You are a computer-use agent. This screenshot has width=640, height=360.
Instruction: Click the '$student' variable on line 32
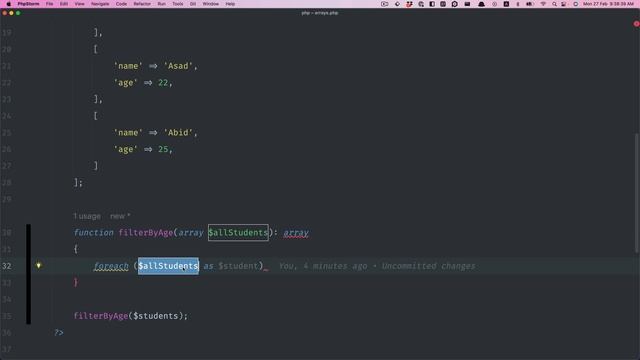(238, 266)
